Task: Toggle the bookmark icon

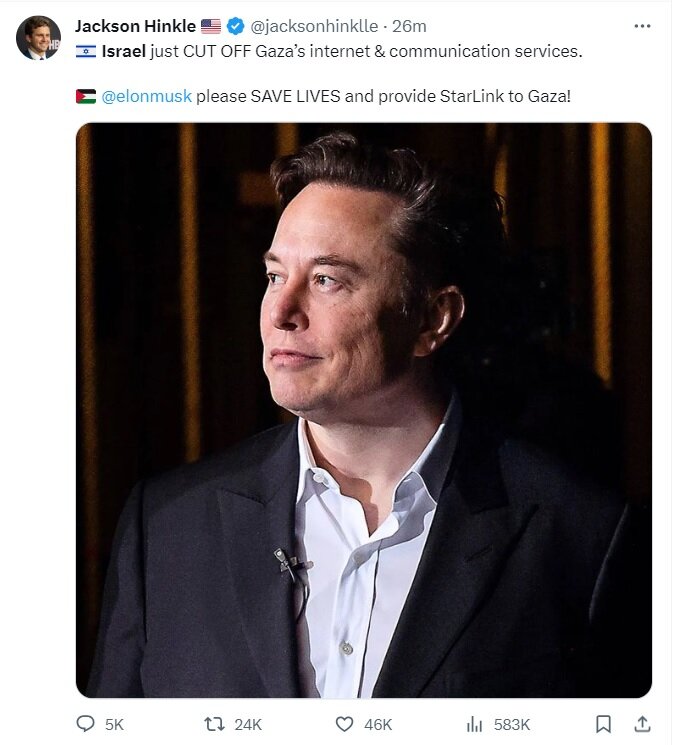Action: [x=603, y=723]
